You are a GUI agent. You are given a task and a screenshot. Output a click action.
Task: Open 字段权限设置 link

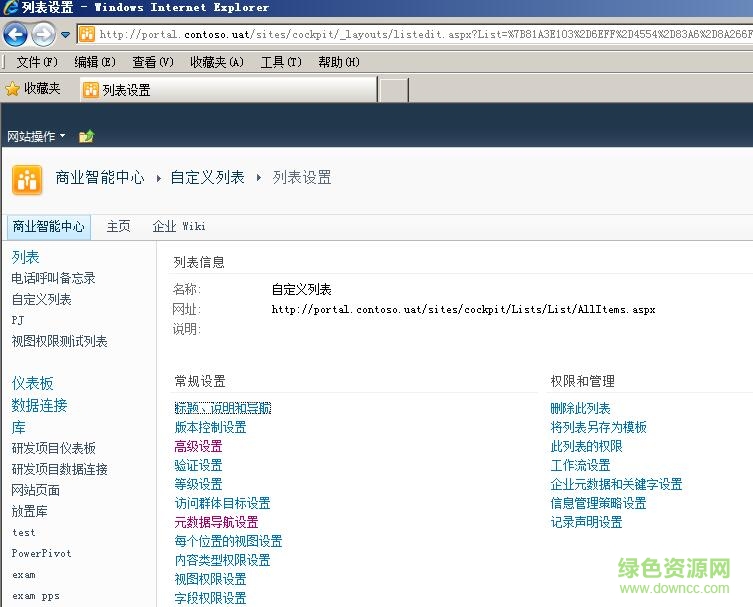click(210, 598)
